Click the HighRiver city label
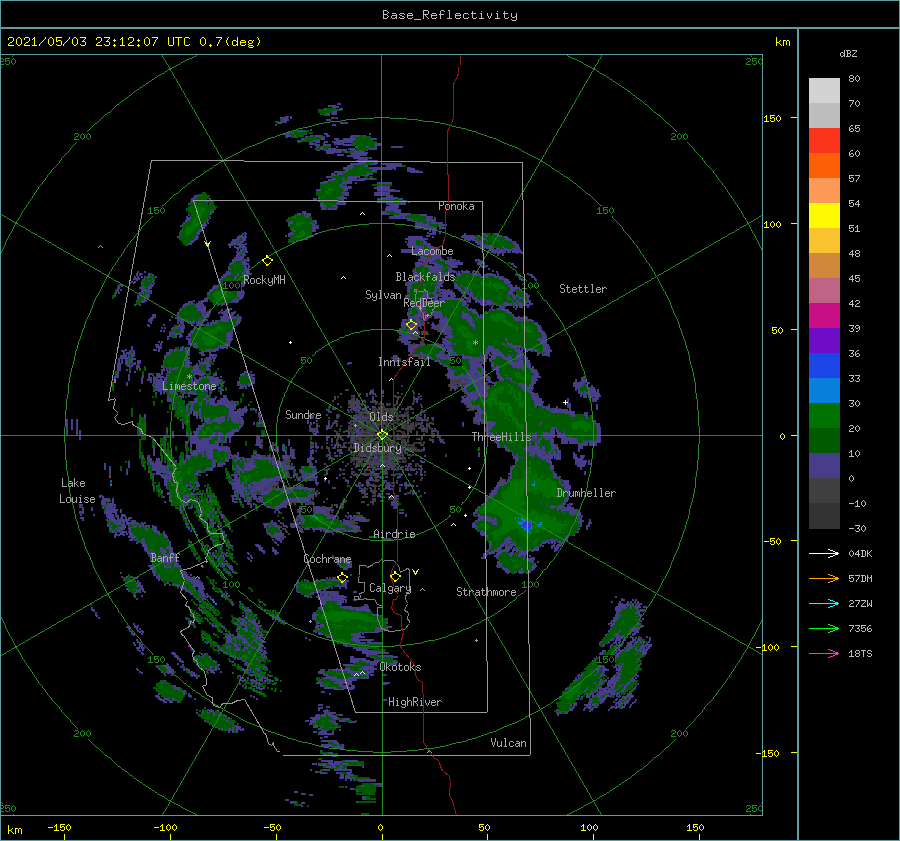The width and height of the screenshot is (900, 841). pos(415,702)
